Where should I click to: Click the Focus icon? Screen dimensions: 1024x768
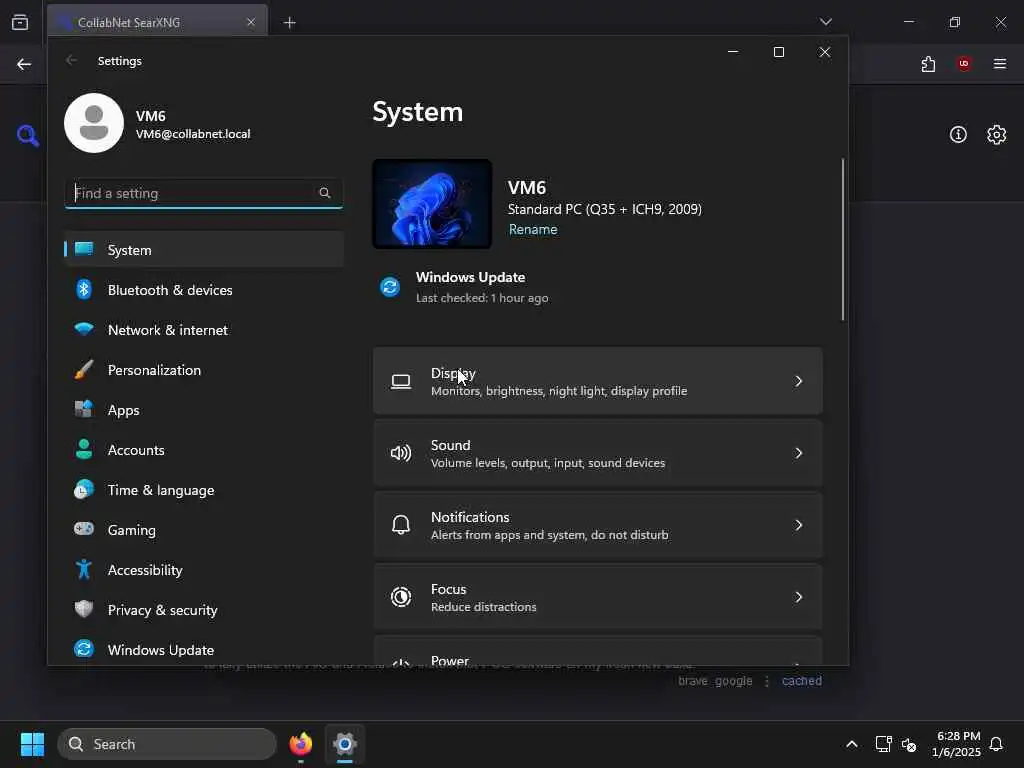pos(401,596)
